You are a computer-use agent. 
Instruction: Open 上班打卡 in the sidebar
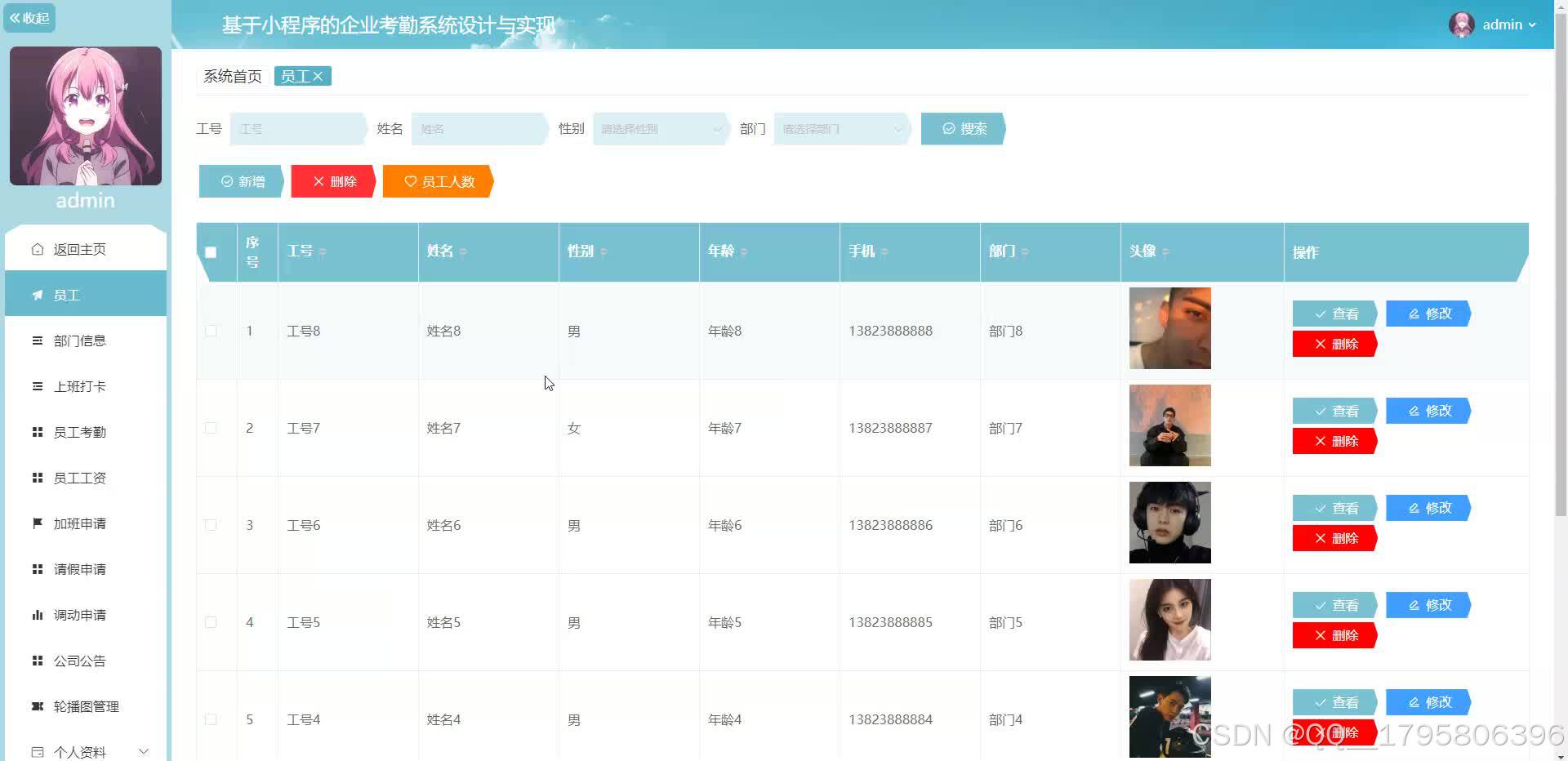click(x=86, y=386)
